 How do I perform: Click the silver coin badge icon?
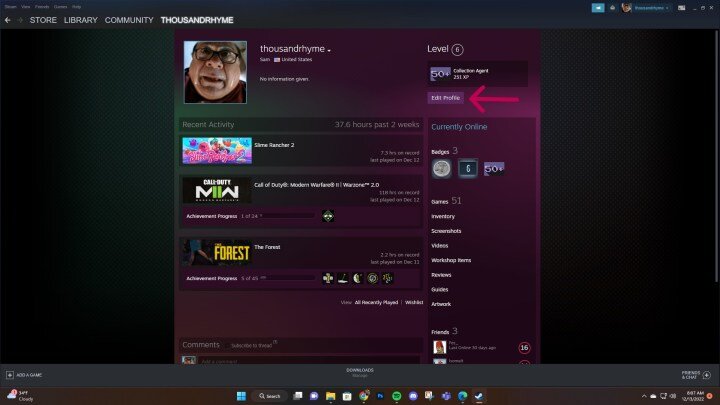[442, 169]
